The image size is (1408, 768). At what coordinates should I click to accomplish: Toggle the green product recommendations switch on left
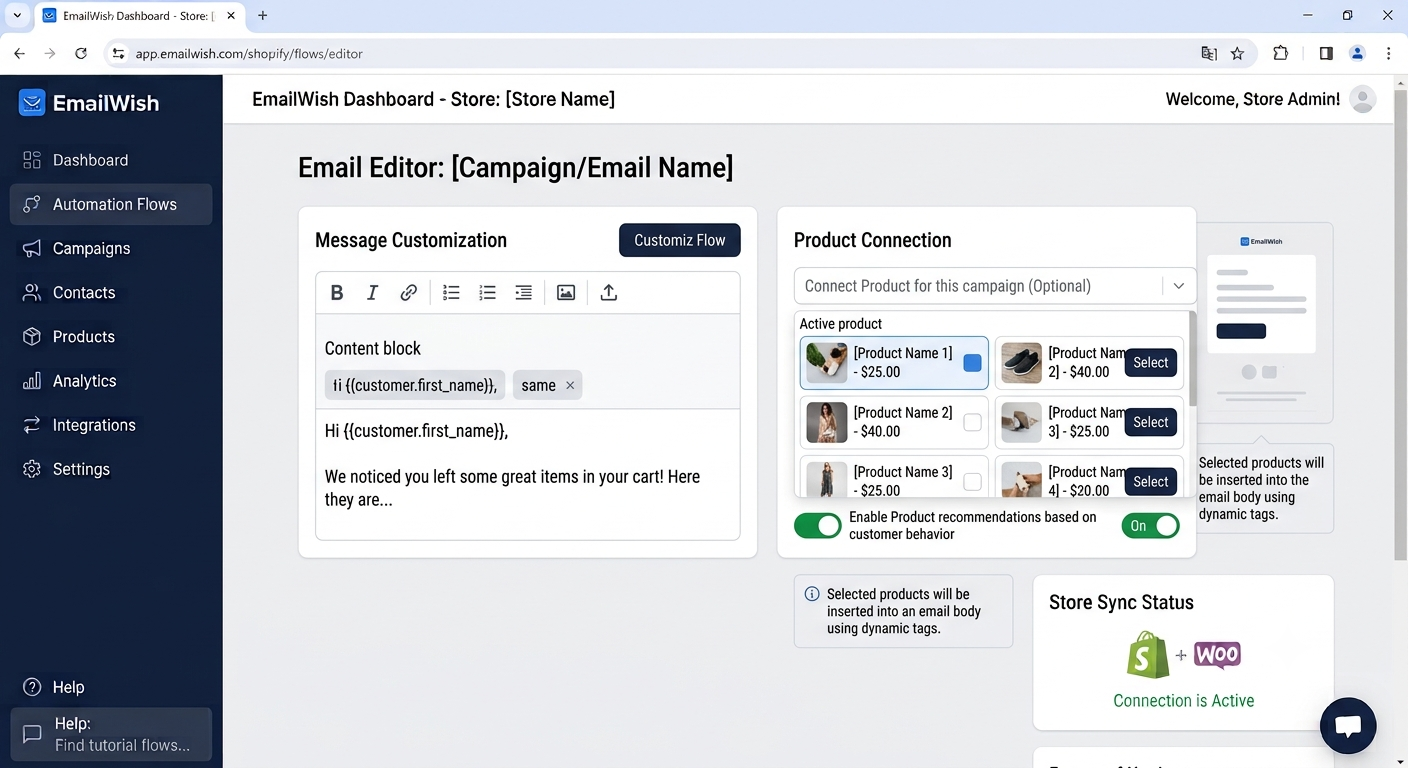[818, 526]
